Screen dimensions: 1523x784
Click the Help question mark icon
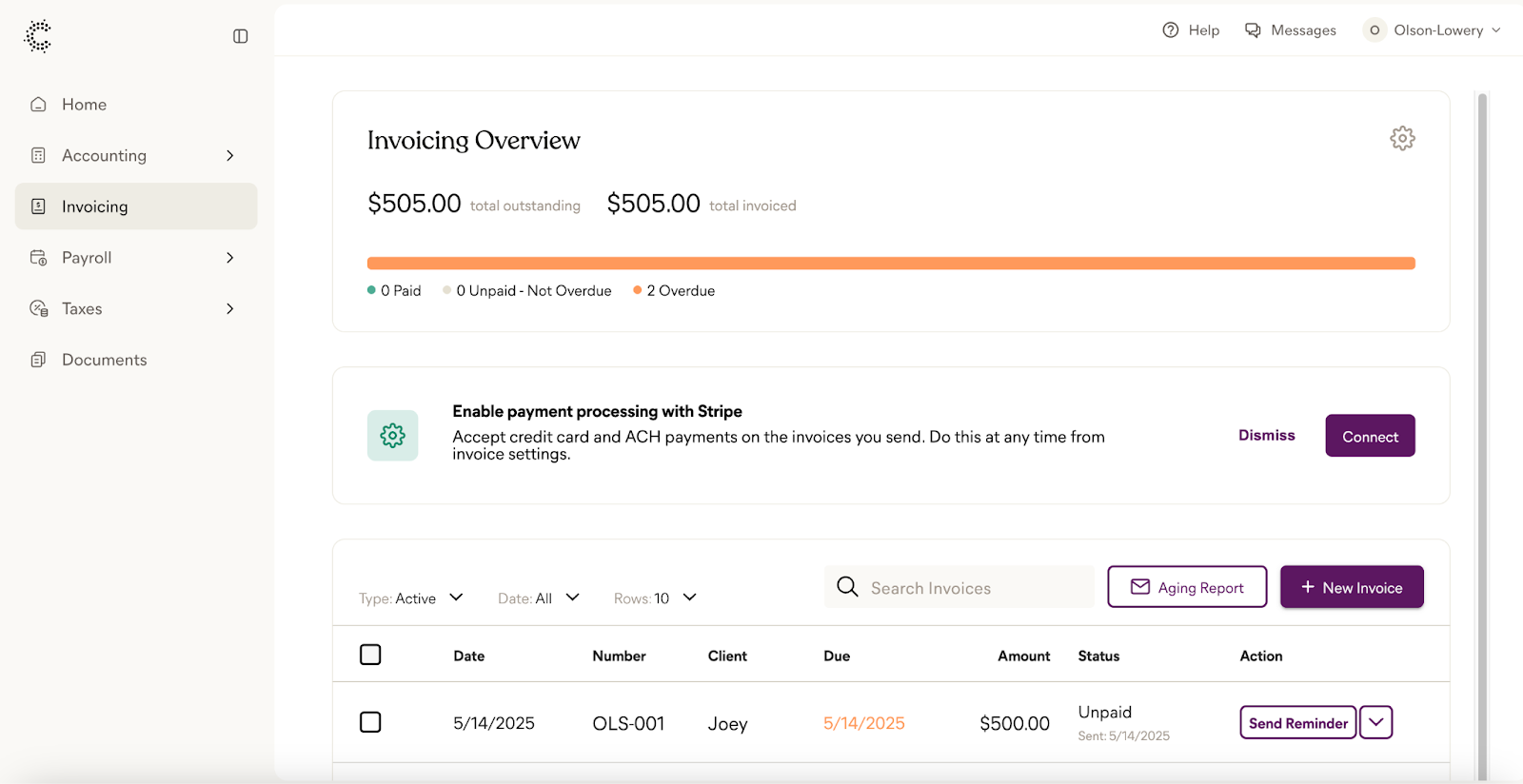coord(1170,30)
